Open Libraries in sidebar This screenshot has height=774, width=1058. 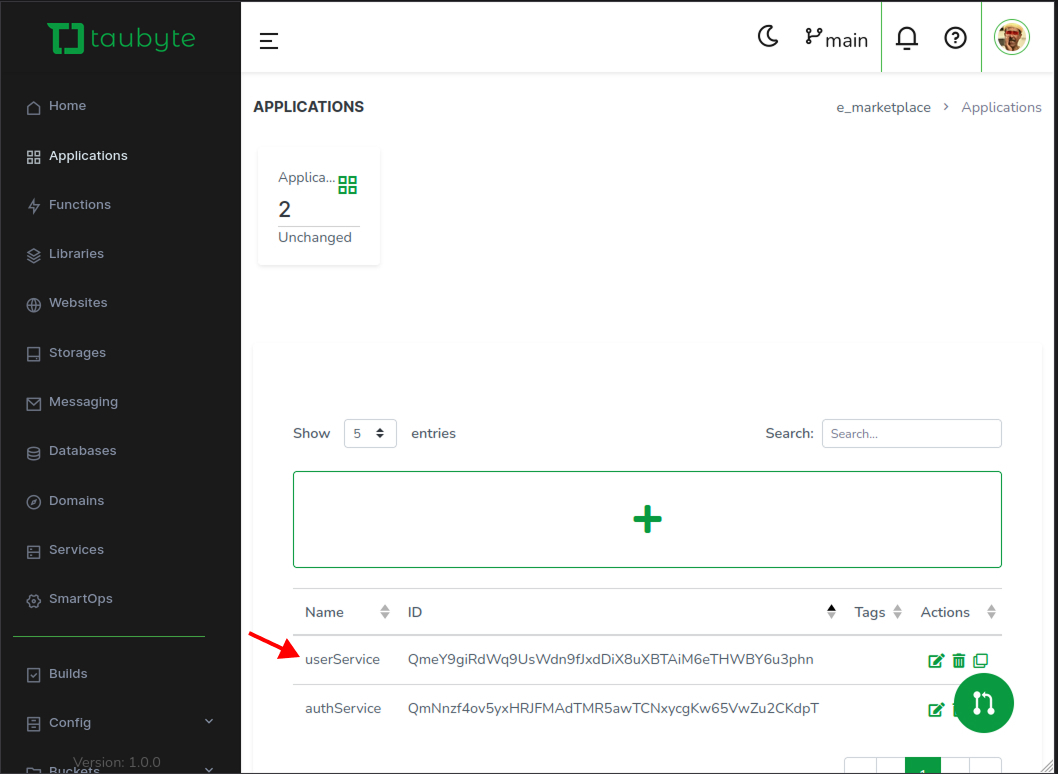[76, 254]
